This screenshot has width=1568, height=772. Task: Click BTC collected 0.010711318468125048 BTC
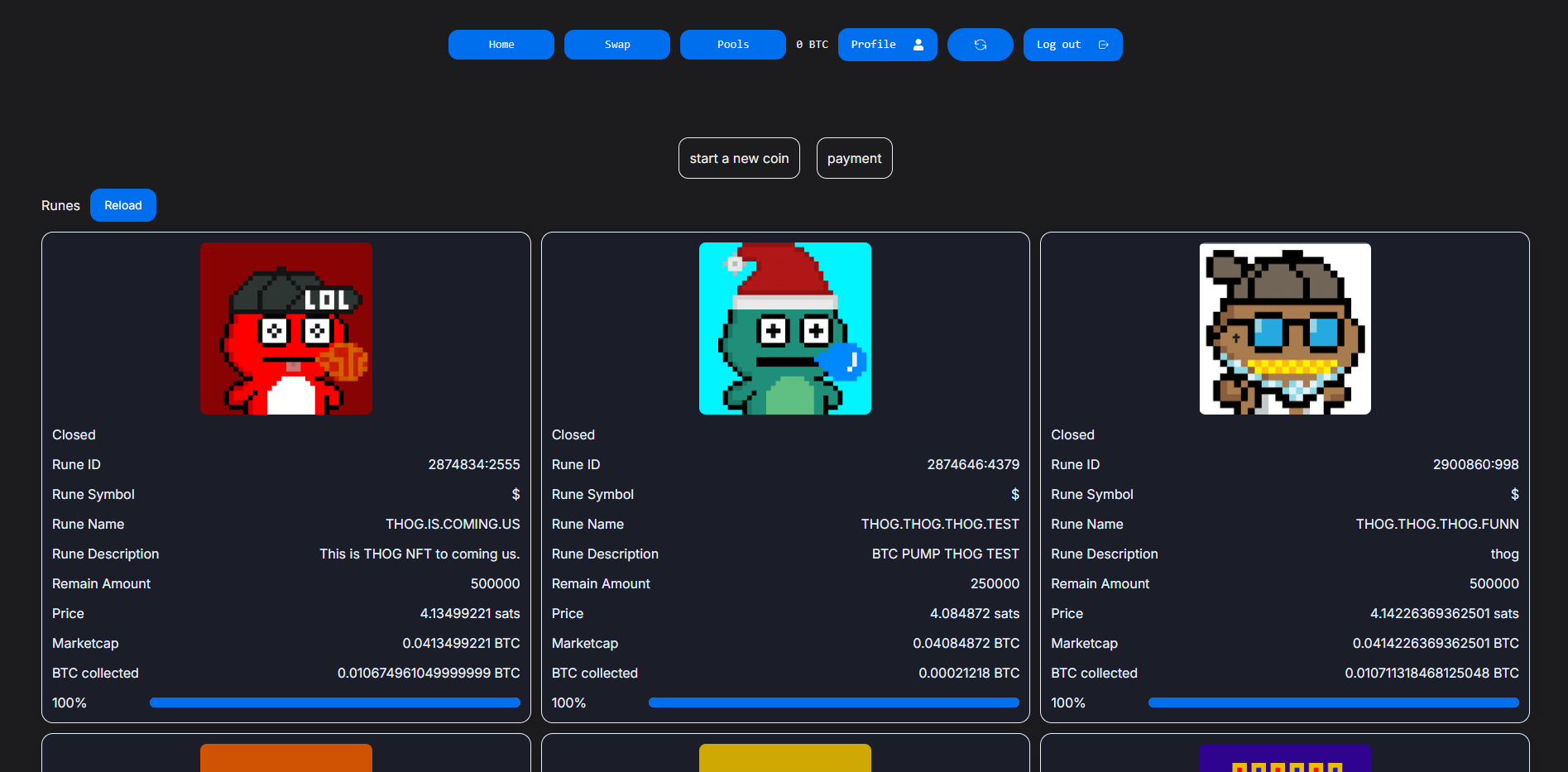coord(1431,673)
